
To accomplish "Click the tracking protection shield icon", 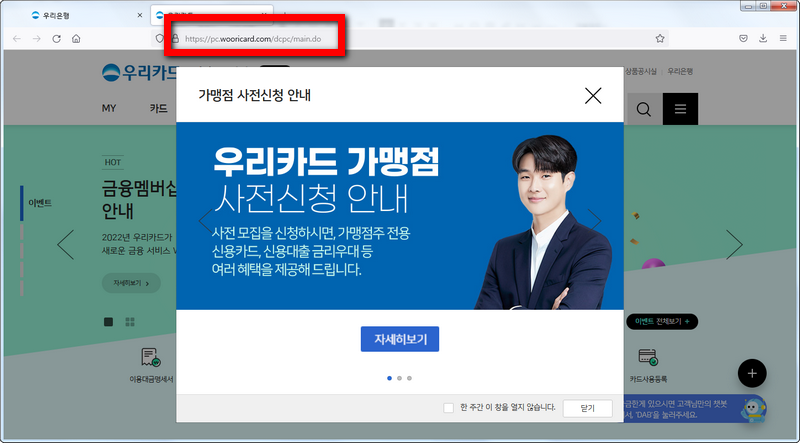I will [159, 39].
